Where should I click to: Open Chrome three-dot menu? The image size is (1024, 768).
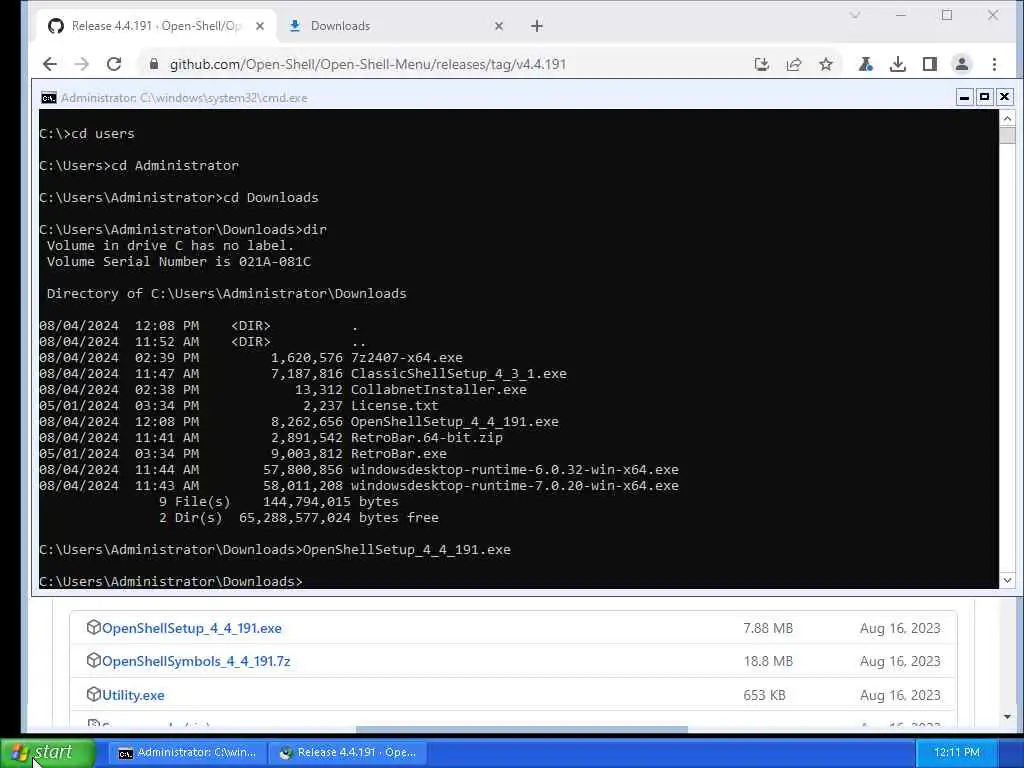[994, 64]
